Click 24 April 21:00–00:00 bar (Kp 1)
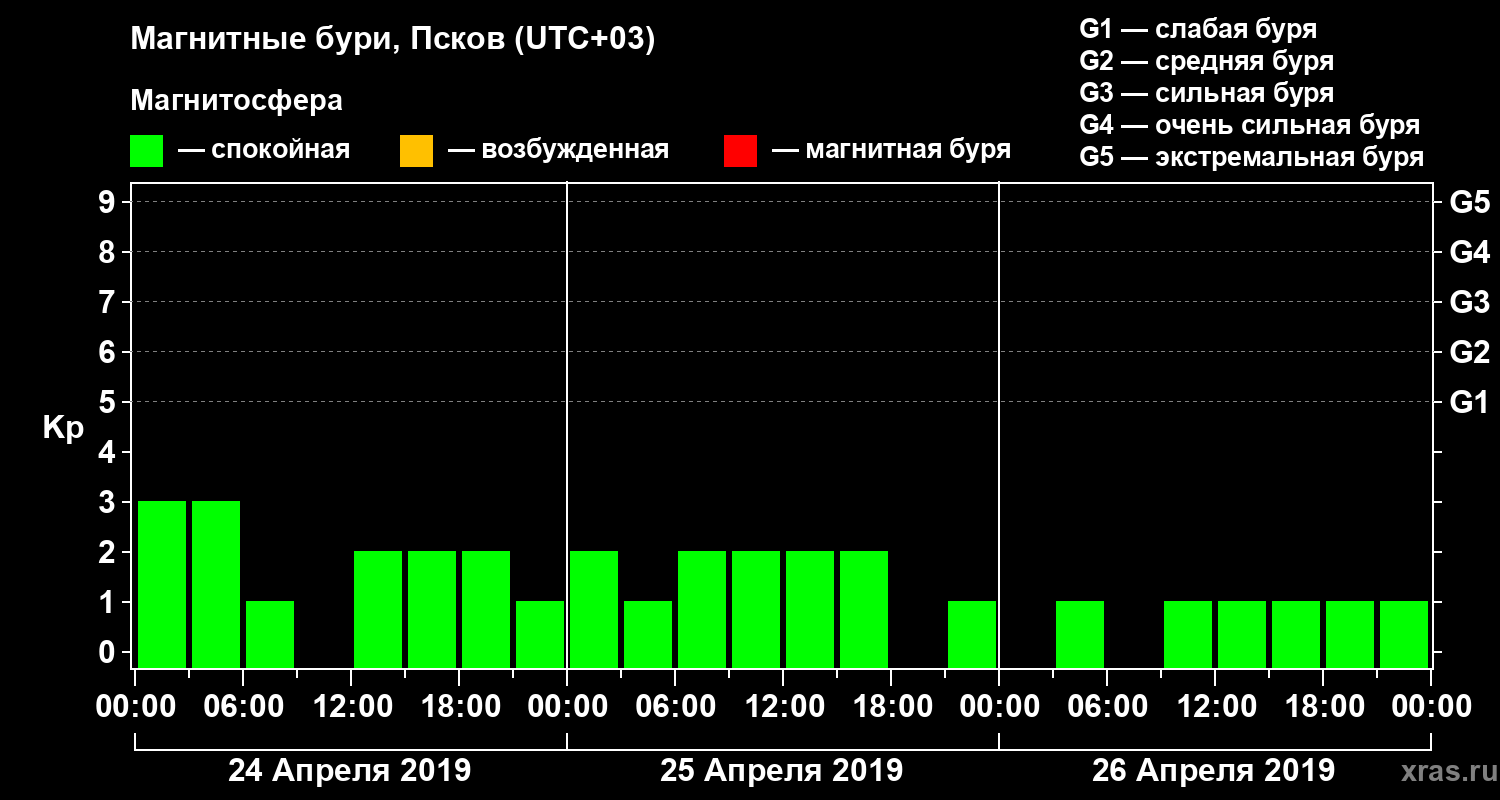The width and height of the screenshot is (1500, 800). [x=540, y=634]
